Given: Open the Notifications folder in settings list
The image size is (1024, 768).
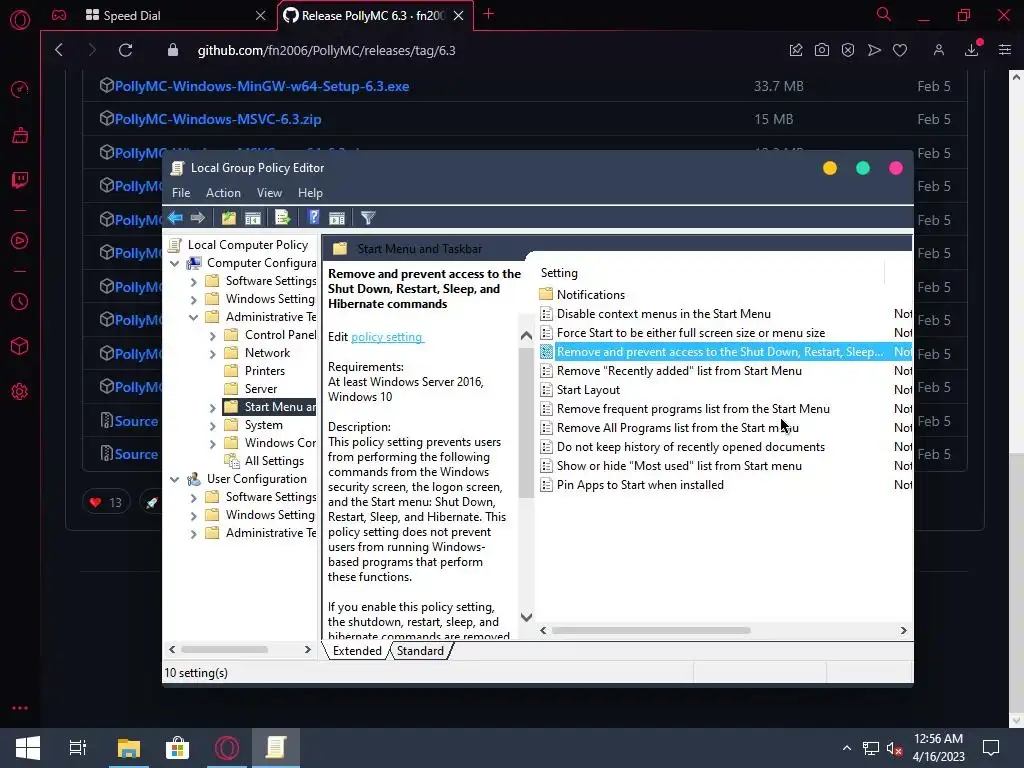Looking at the screenshot, I should 590,295.
